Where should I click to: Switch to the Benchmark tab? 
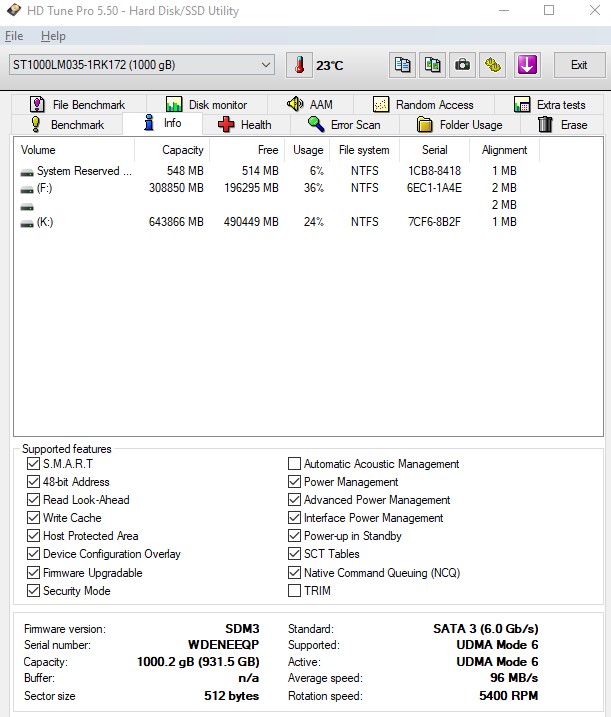click(x=67, y=124)
